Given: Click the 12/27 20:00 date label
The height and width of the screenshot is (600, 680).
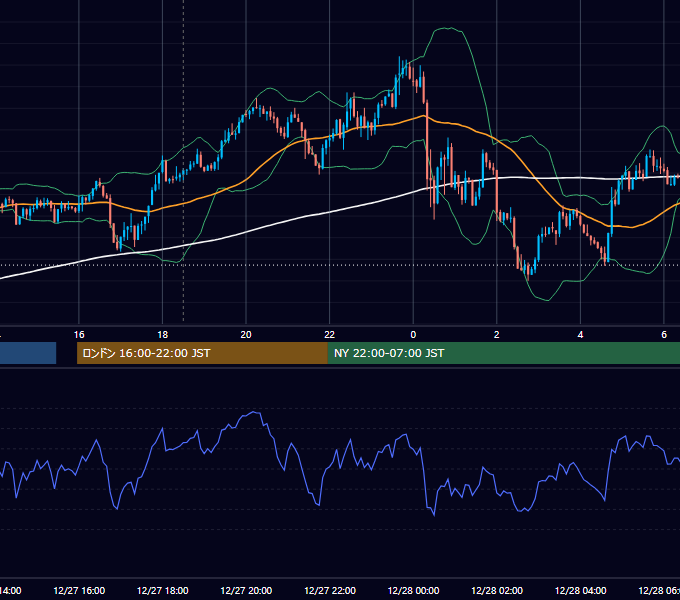Looking at the screenshot, I should 246,591.
